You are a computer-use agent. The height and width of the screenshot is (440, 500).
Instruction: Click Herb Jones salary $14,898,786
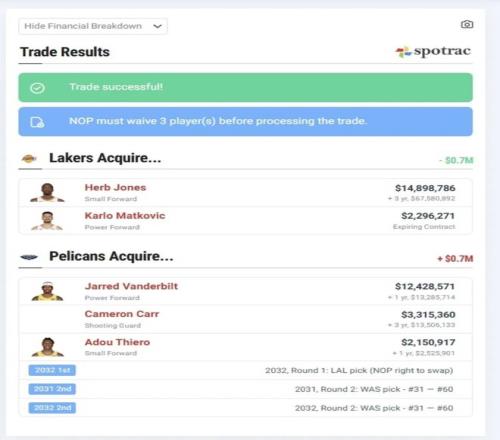click(x=425, y=188)
